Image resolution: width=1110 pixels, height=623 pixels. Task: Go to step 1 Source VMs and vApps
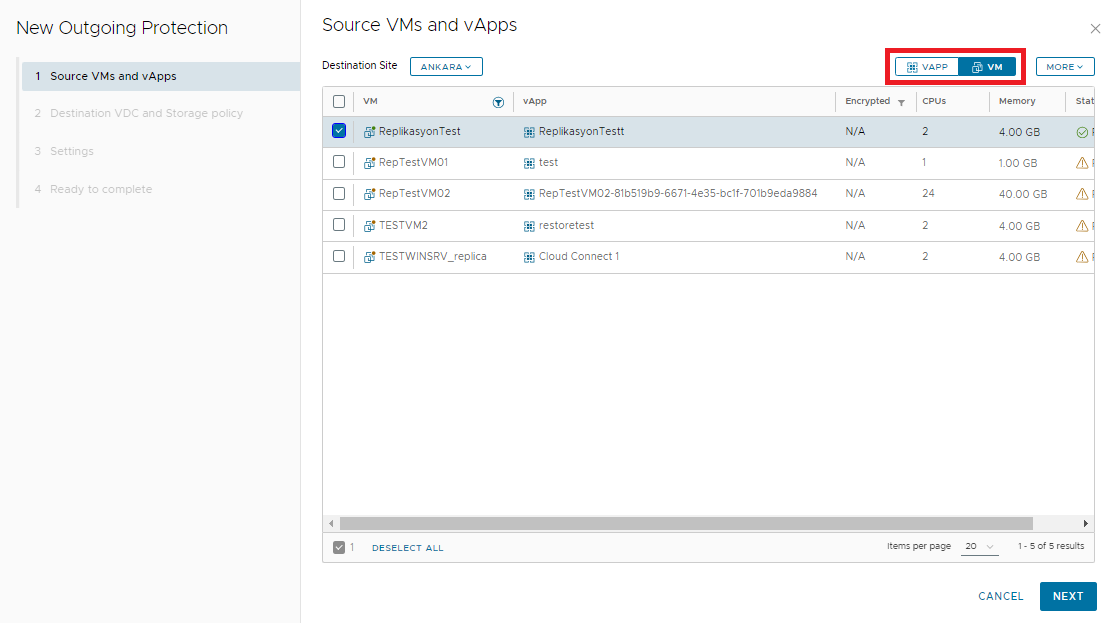[x=161, y=76]
